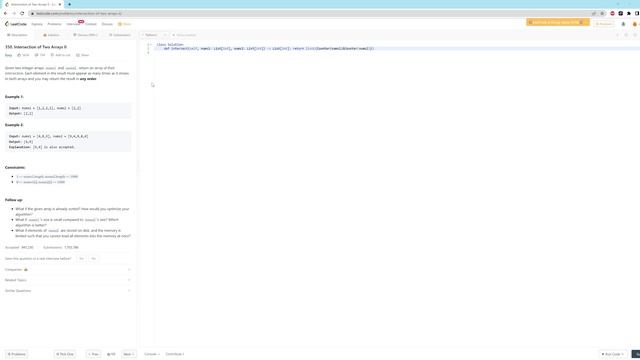Open the browser extensions puzzle icon
This screenshot has height=360, width=640.
tap(629, 13)
